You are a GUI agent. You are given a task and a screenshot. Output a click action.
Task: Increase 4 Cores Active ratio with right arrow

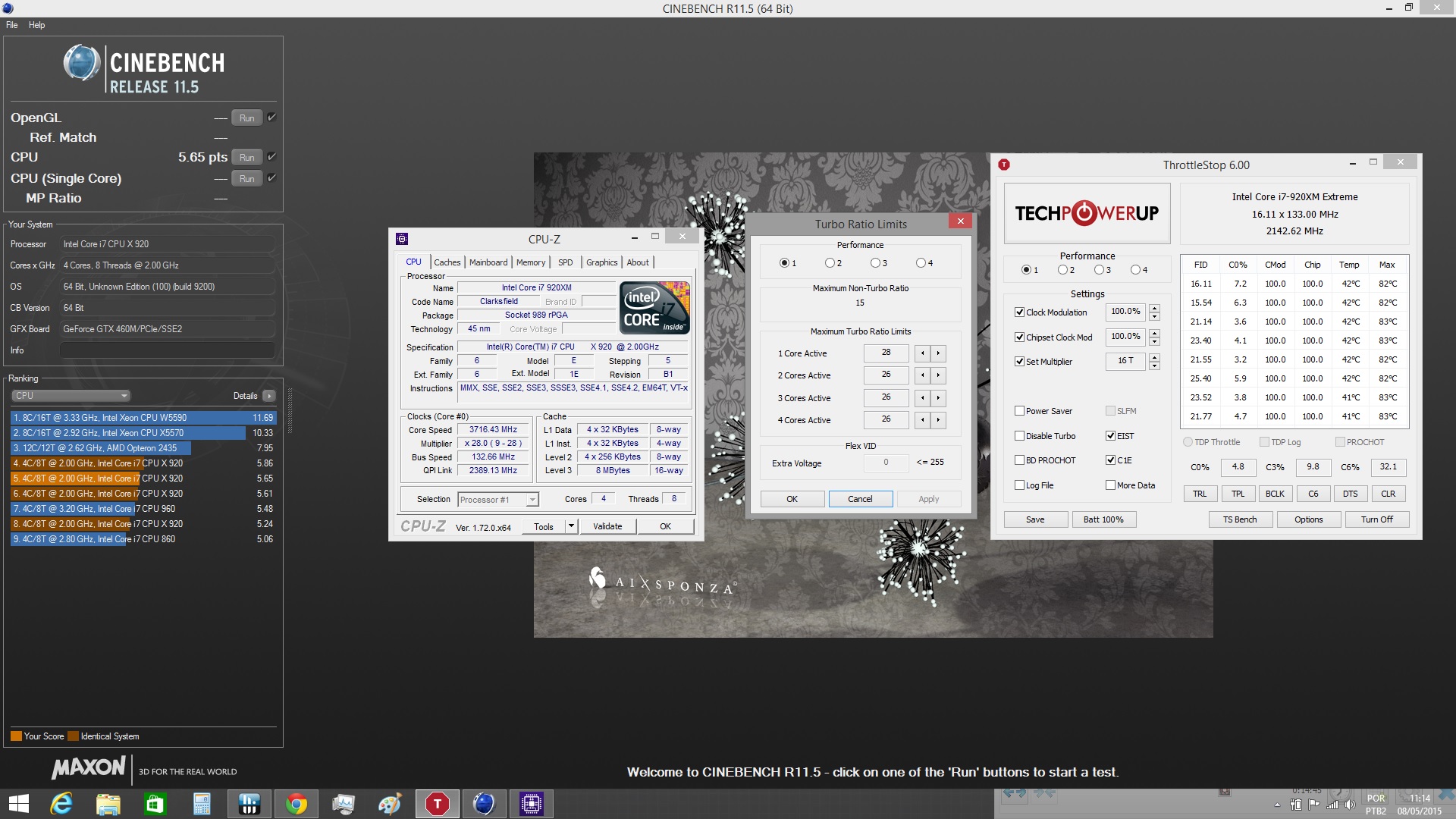pyautogui.click(x=939, y=420)
